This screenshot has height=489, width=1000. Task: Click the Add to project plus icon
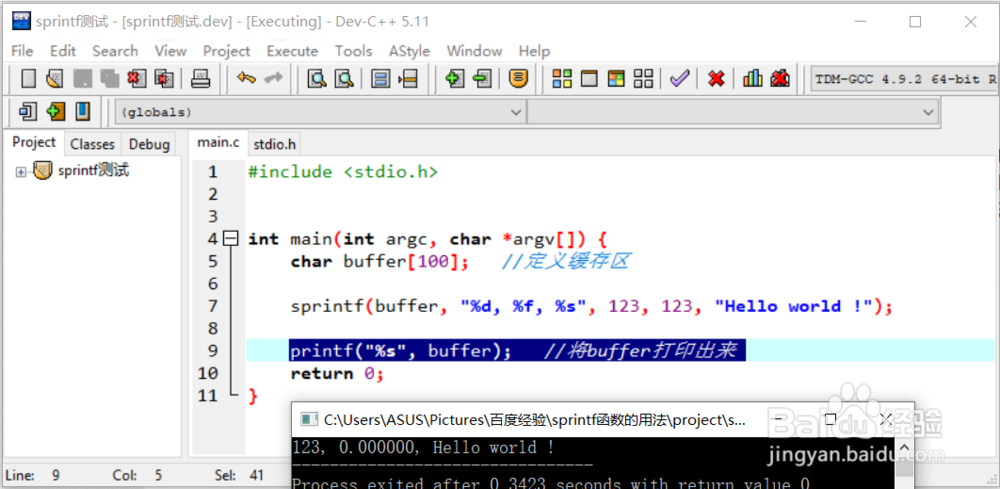point(455,79)
